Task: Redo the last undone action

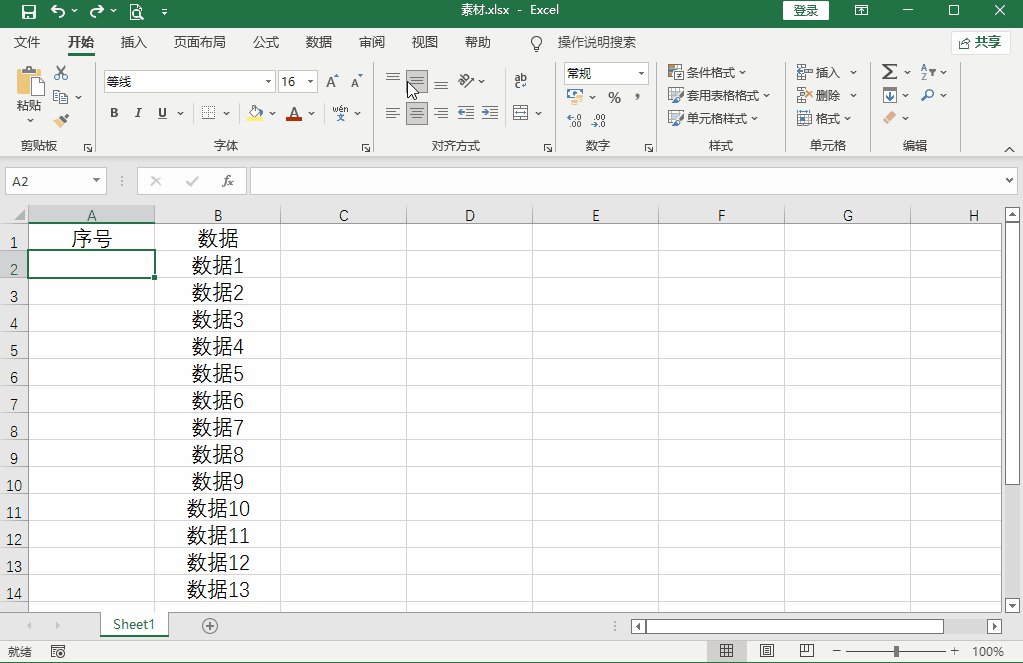Action: tap(97, 11)
